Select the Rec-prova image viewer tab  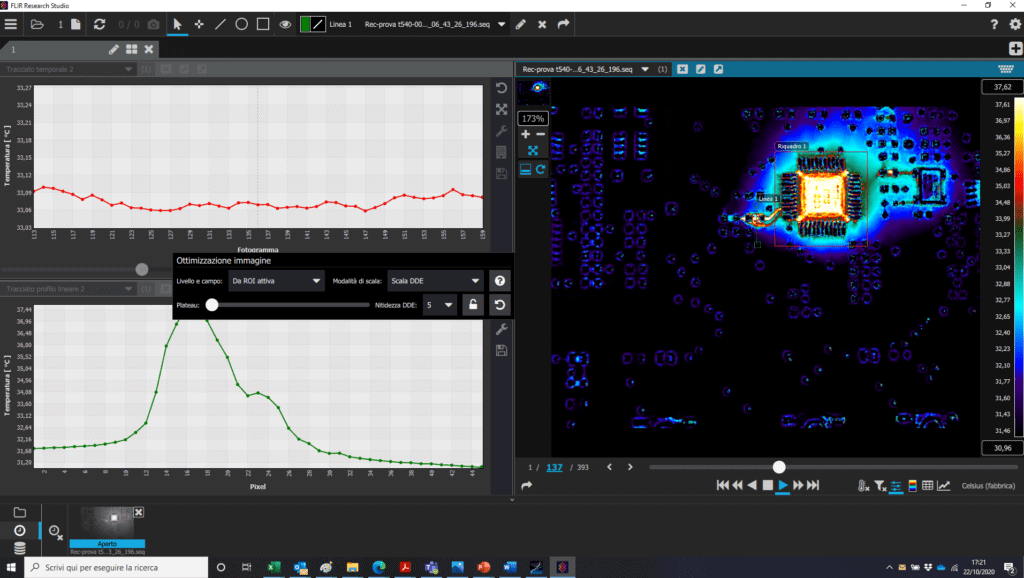[579, 69]
